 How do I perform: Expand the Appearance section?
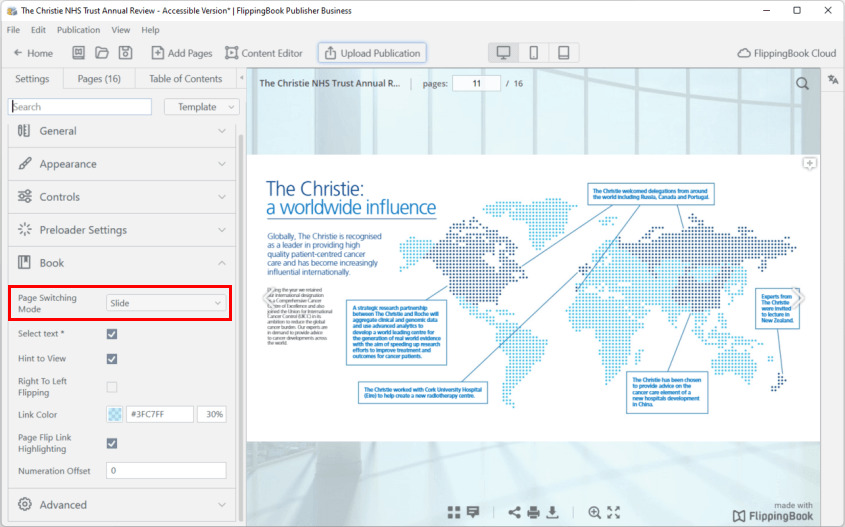(x=122, y=164)
